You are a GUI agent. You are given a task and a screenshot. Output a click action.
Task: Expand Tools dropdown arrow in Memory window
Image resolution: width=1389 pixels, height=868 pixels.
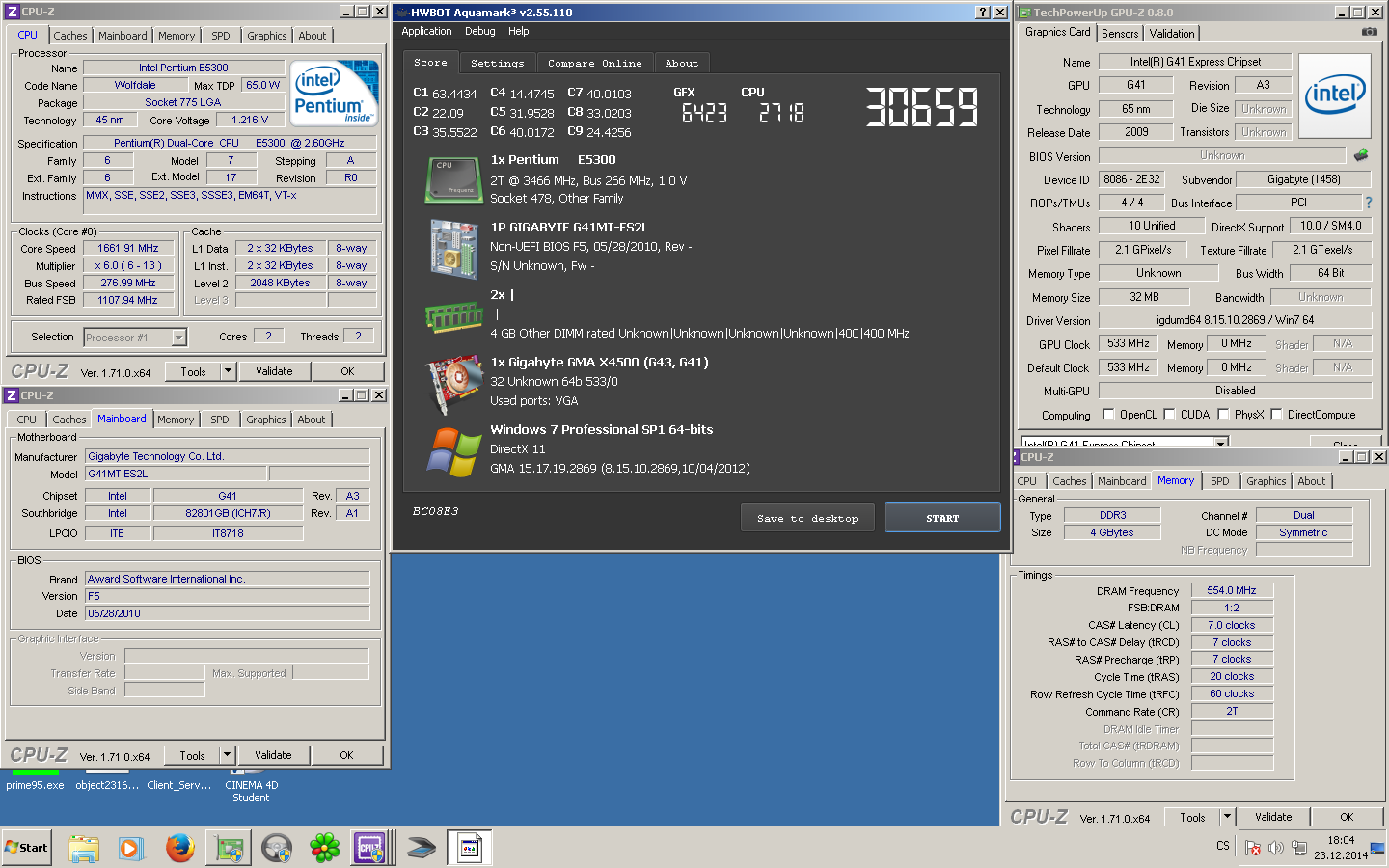pyautogui.click(x=1228, y=817)
